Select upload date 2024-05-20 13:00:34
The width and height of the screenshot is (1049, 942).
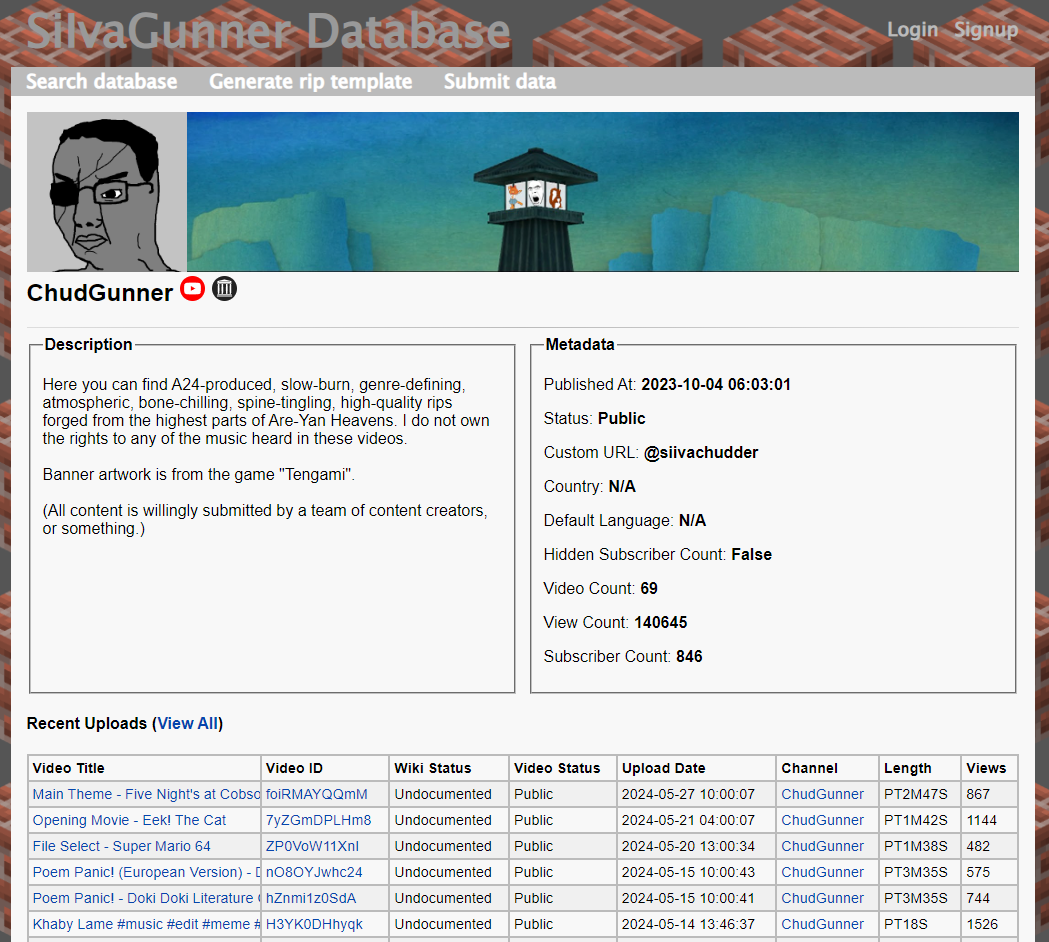click(688, 846)
